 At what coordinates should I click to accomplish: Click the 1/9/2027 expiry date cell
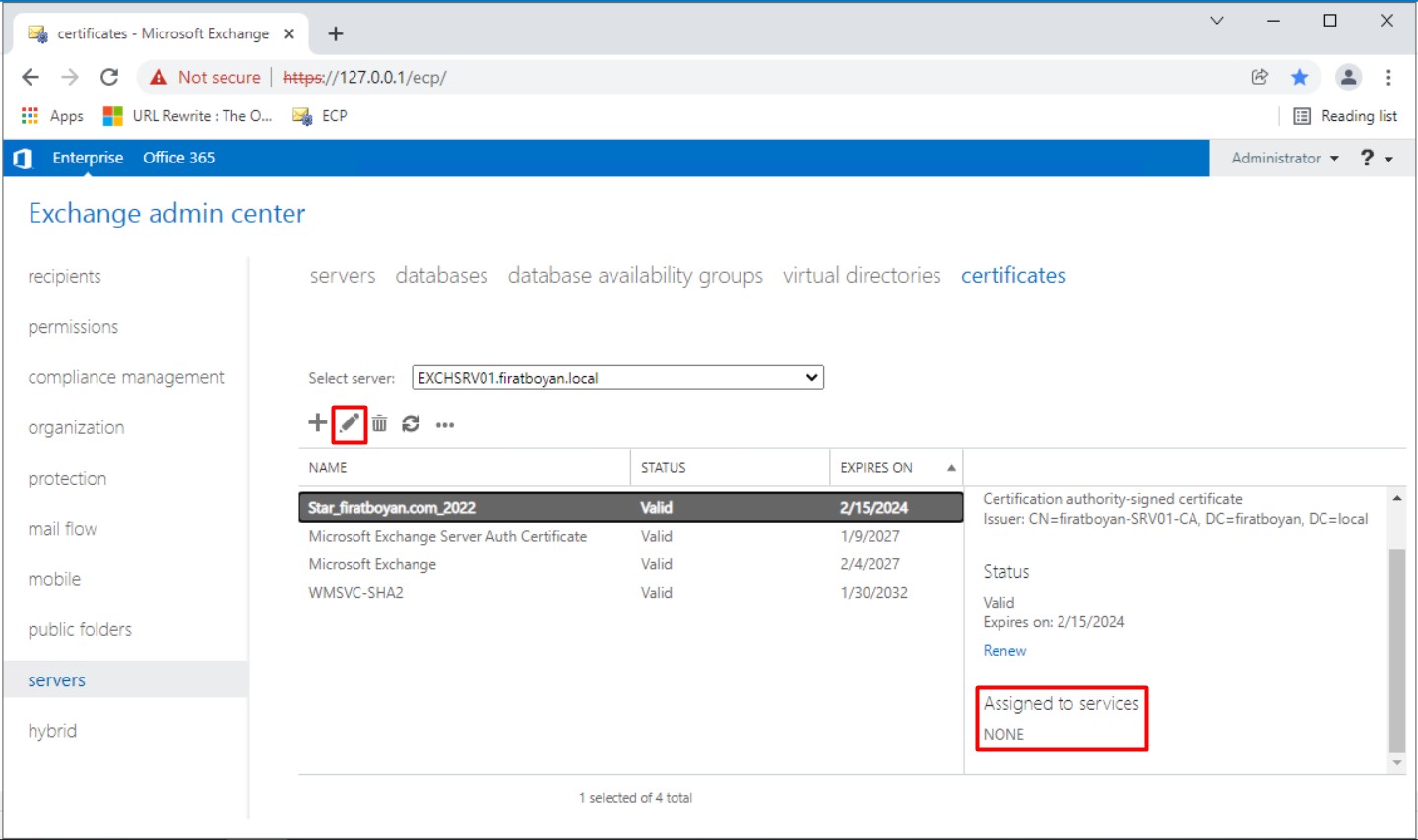tap(870, 537)
